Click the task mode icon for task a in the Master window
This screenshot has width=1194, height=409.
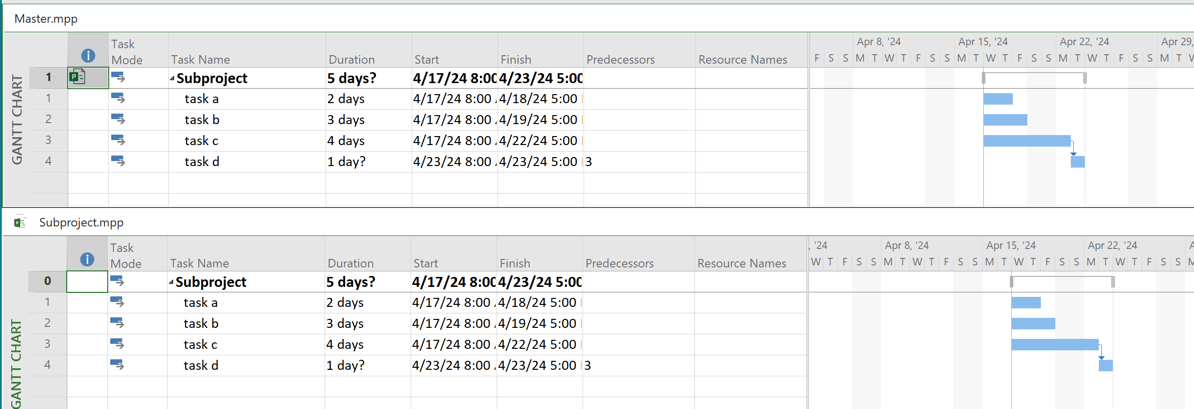[118, 97]
